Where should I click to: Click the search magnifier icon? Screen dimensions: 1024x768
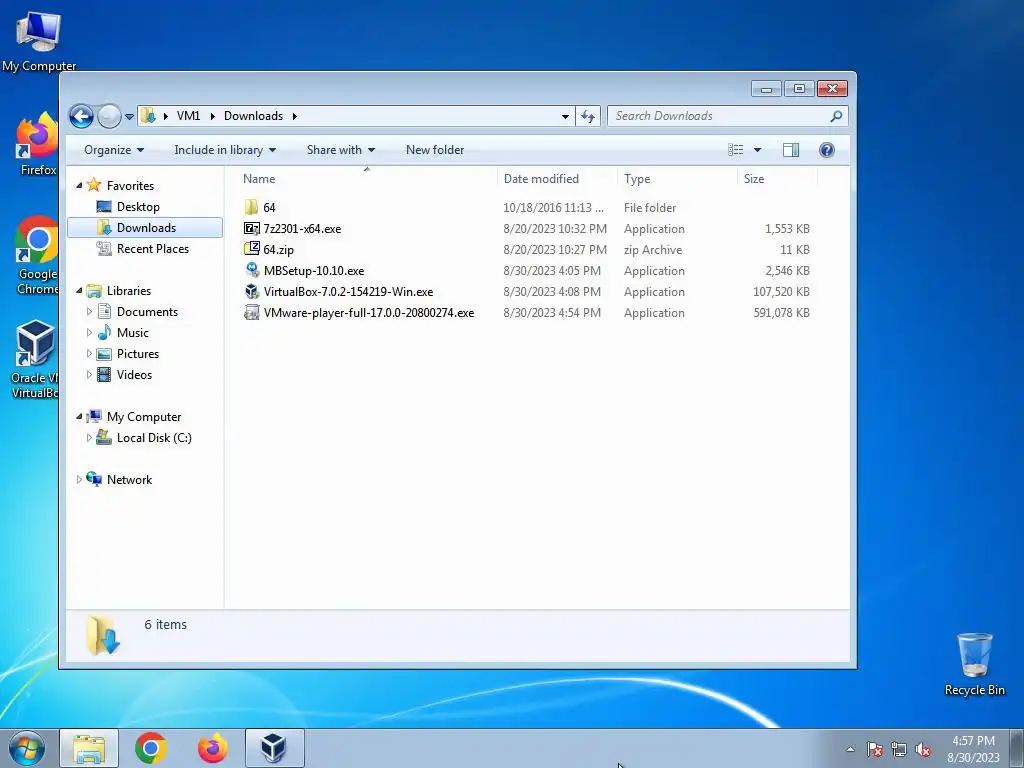[x=836, y=116]
